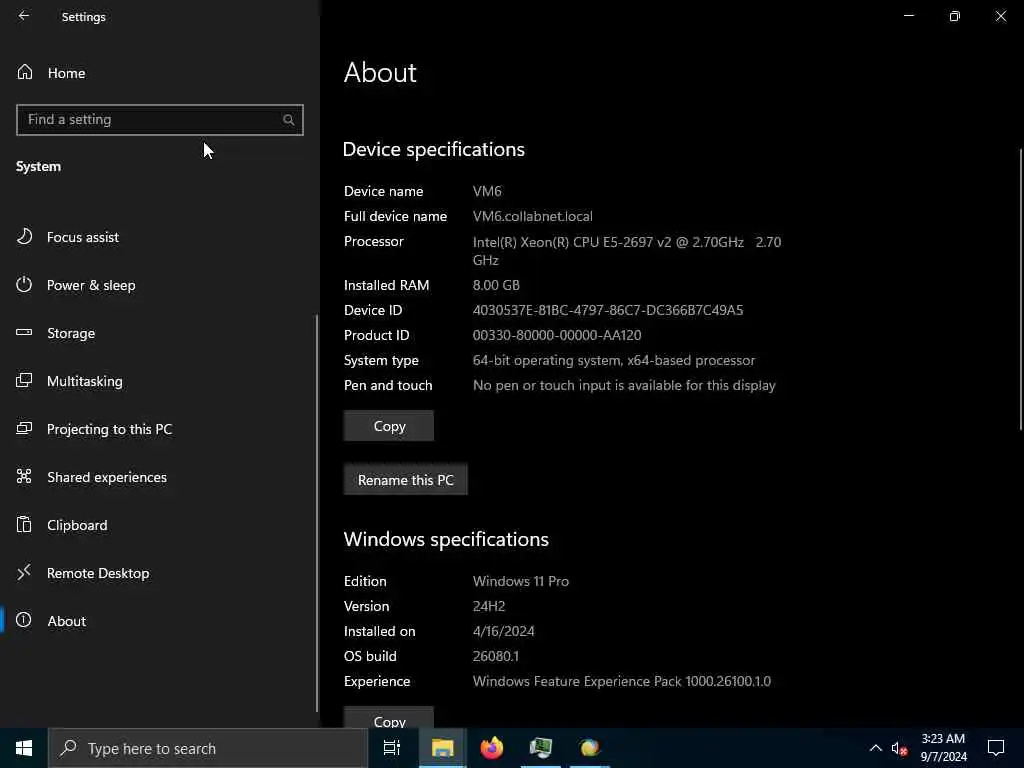Click the 64-bit operating system value
1024x768 pixels.
(x=614, y=360)
